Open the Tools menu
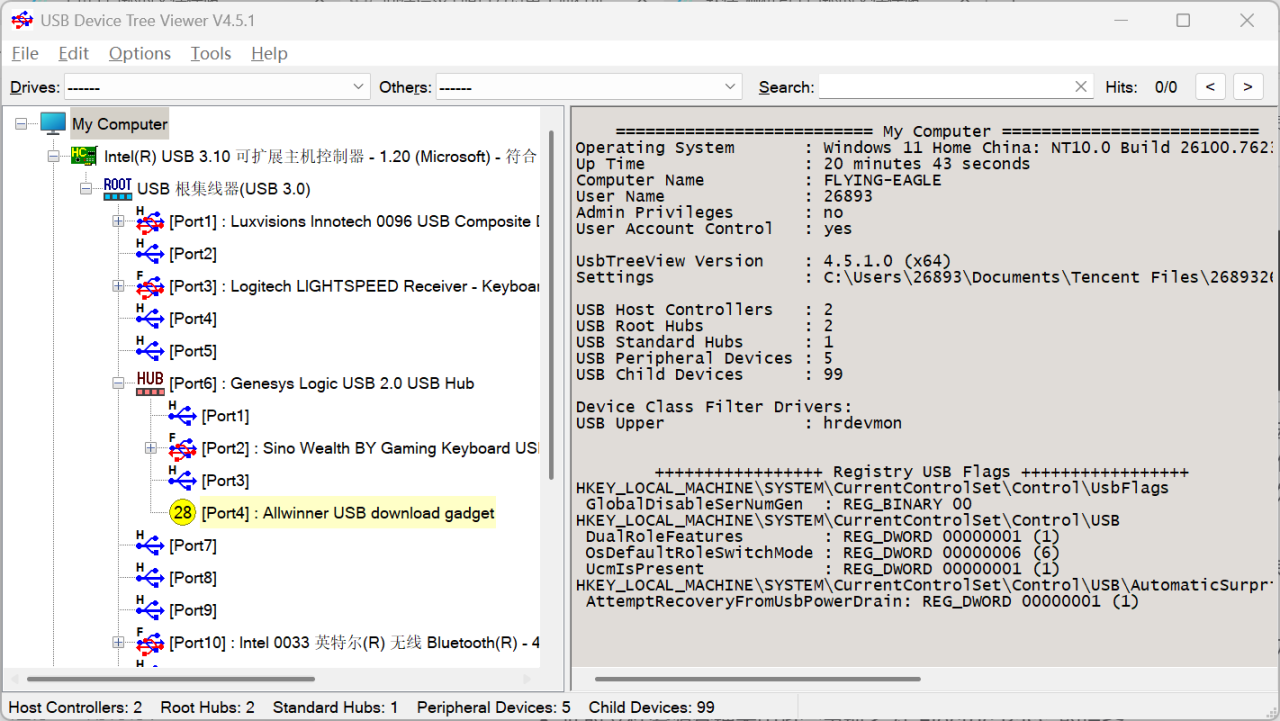Screen dimensions: 1280x721 pos(210,53)
